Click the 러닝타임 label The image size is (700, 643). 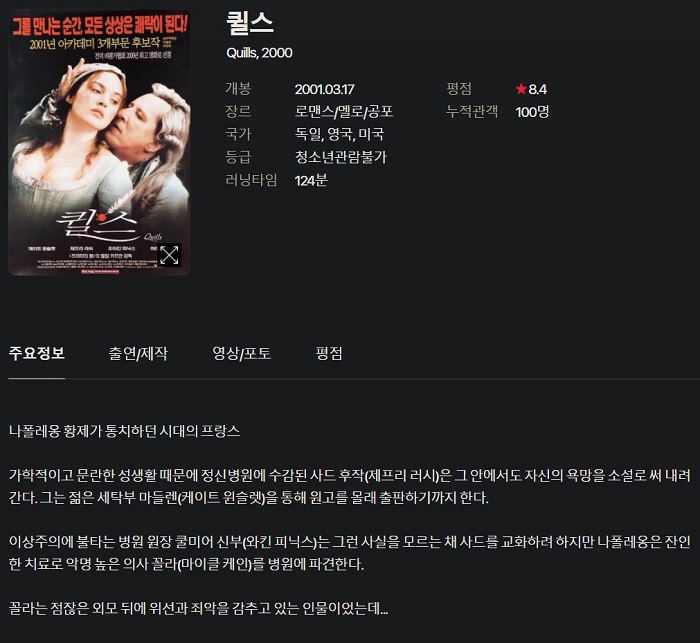(x=251, y=180)
